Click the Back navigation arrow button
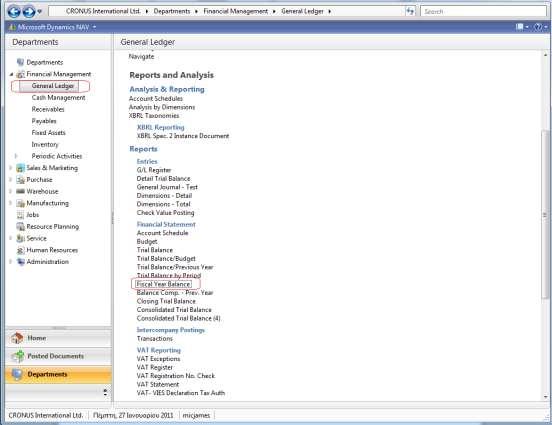The image size is (552, 425). [14, 12]
